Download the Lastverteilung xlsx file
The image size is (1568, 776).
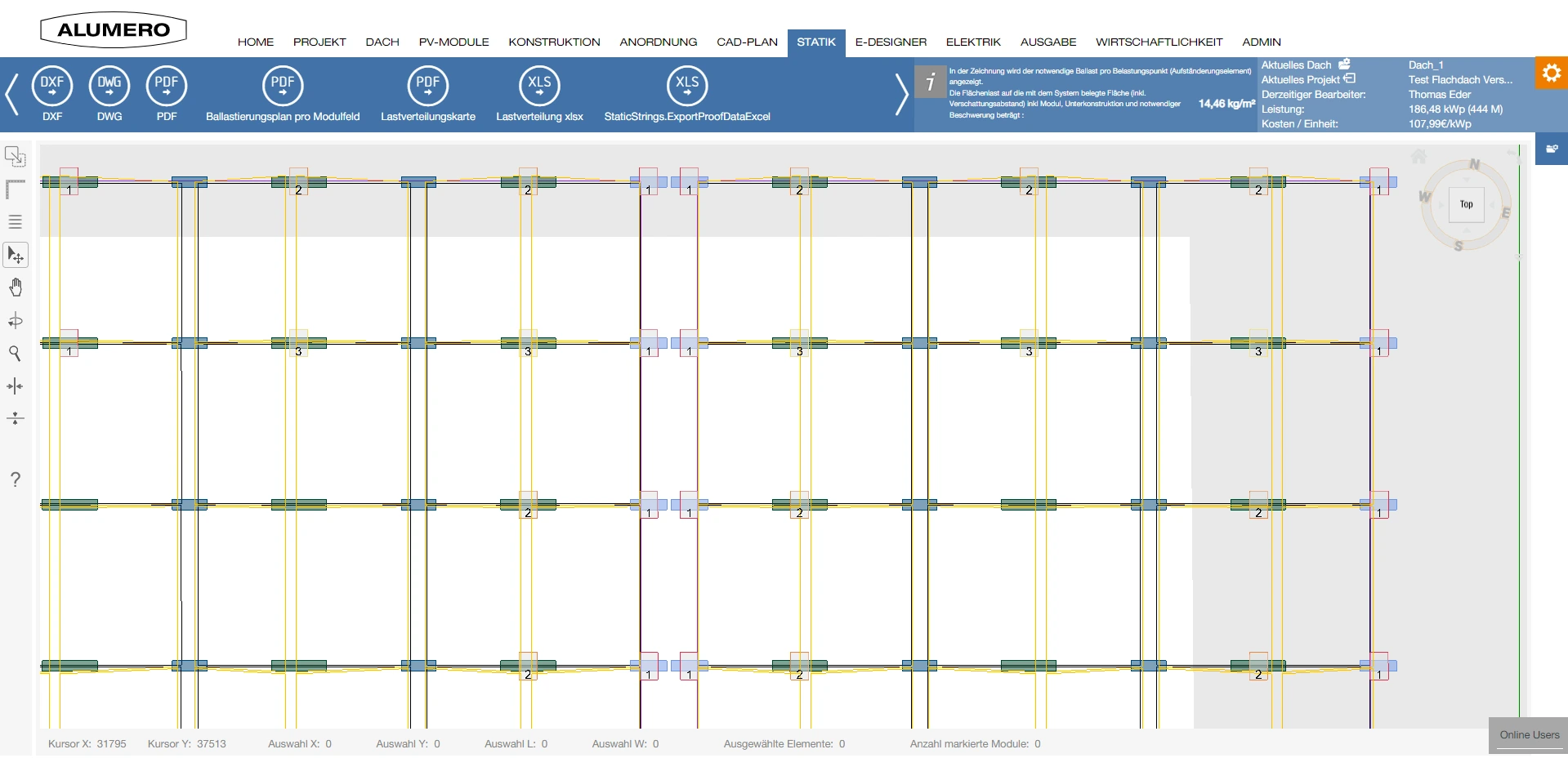tap(539, 86)
